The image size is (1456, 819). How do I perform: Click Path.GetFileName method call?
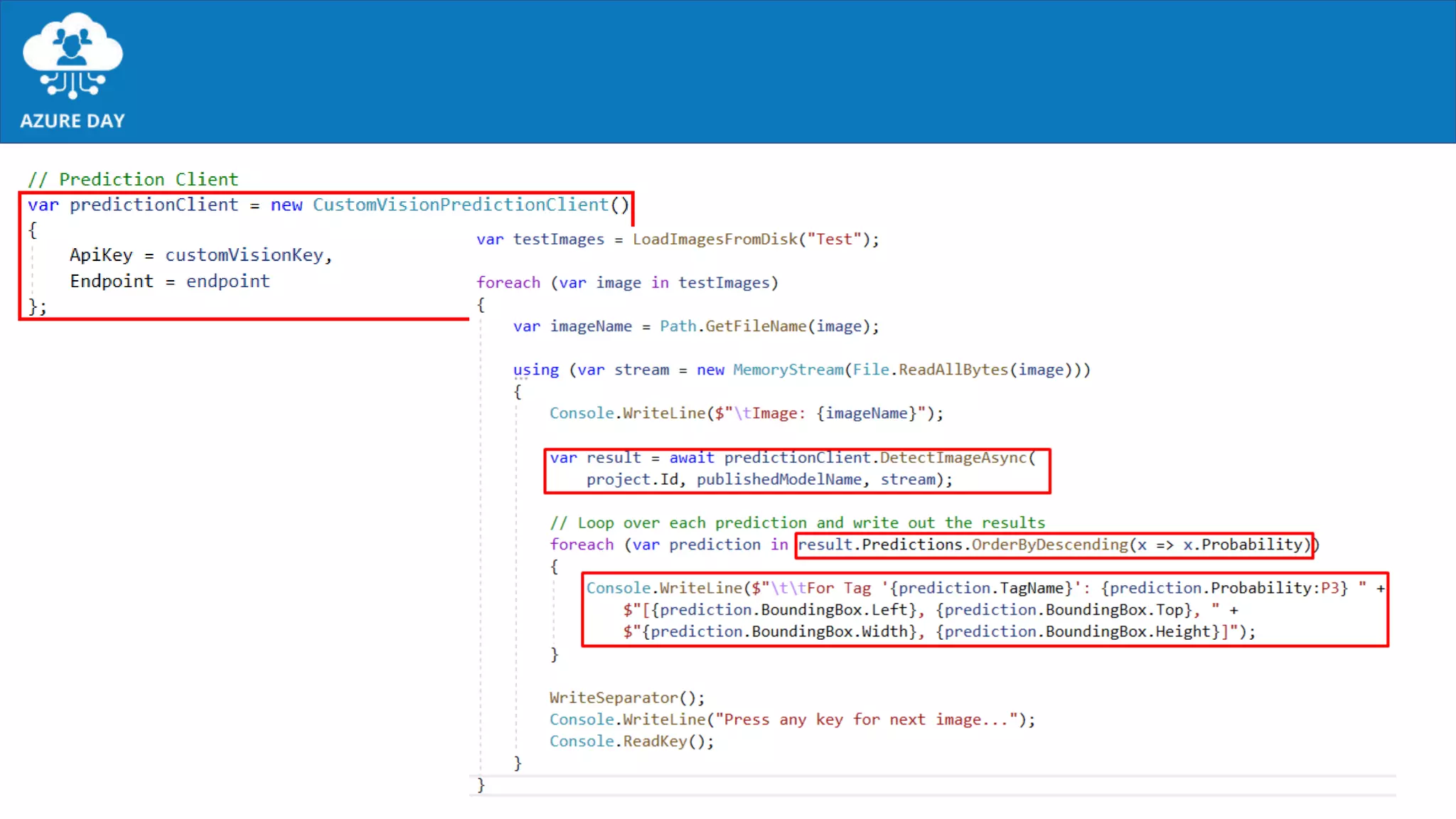click(732, 326)
